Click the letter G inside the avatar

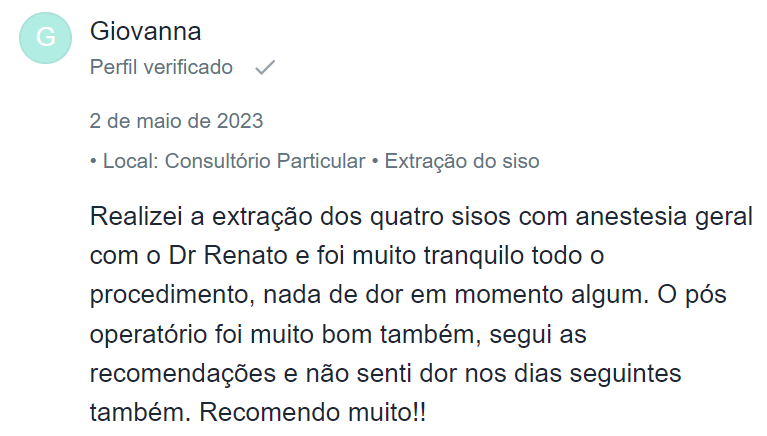(x=45, y=38)
